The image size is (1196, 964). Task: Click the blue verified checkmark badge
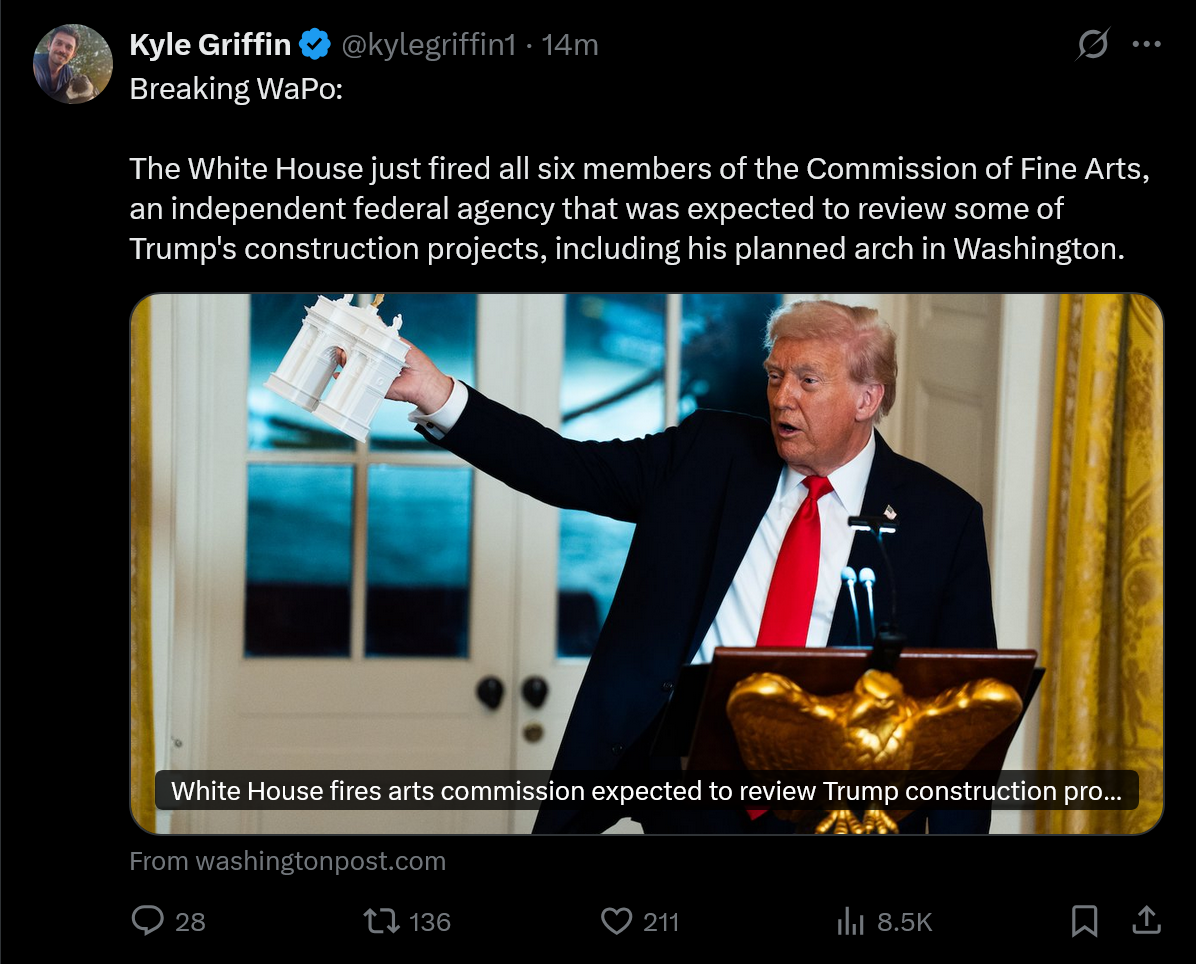point(314,44)
